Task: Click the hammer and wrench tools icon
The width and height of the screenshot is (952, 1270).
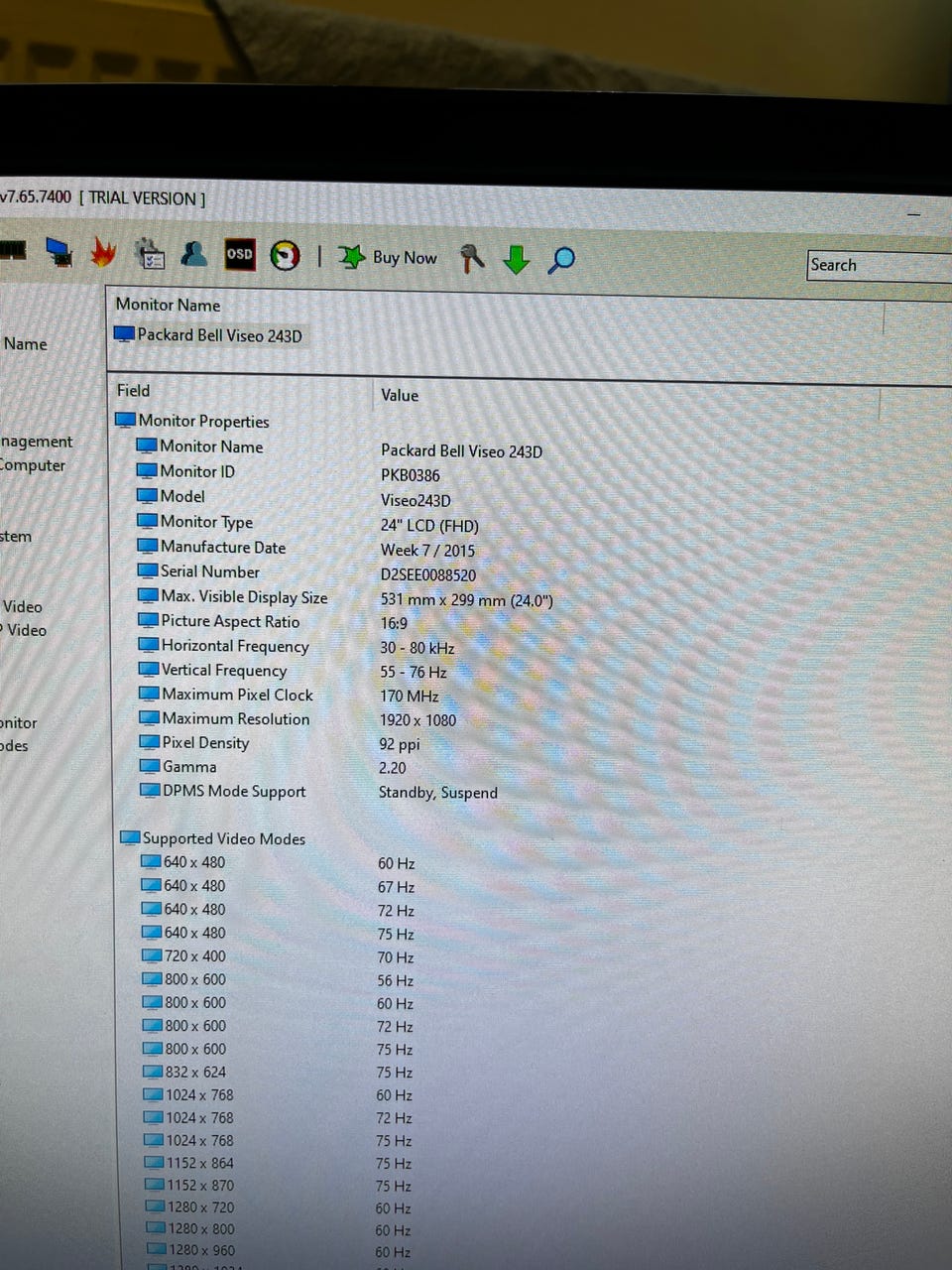Action: pos(472,259)
